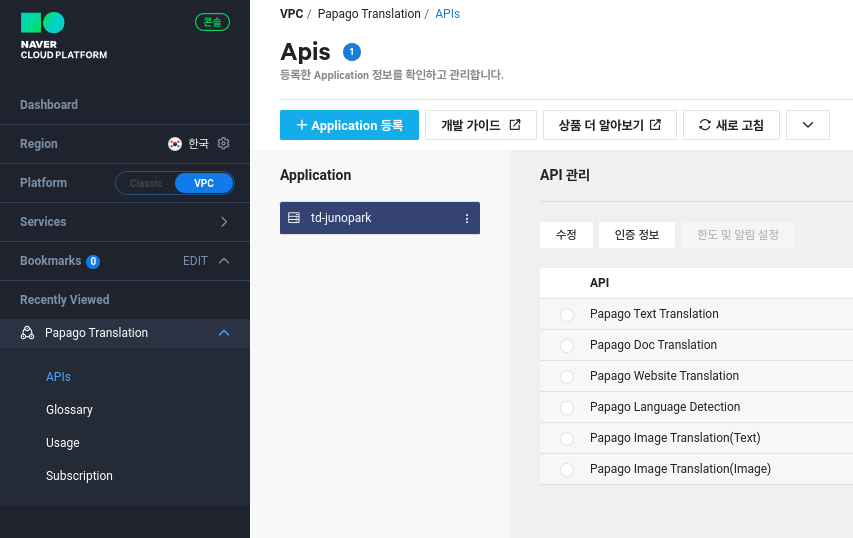This screenshot has width=853, height=538.
Task: Open the Services sidebar item
Action: tap(43, 222)
